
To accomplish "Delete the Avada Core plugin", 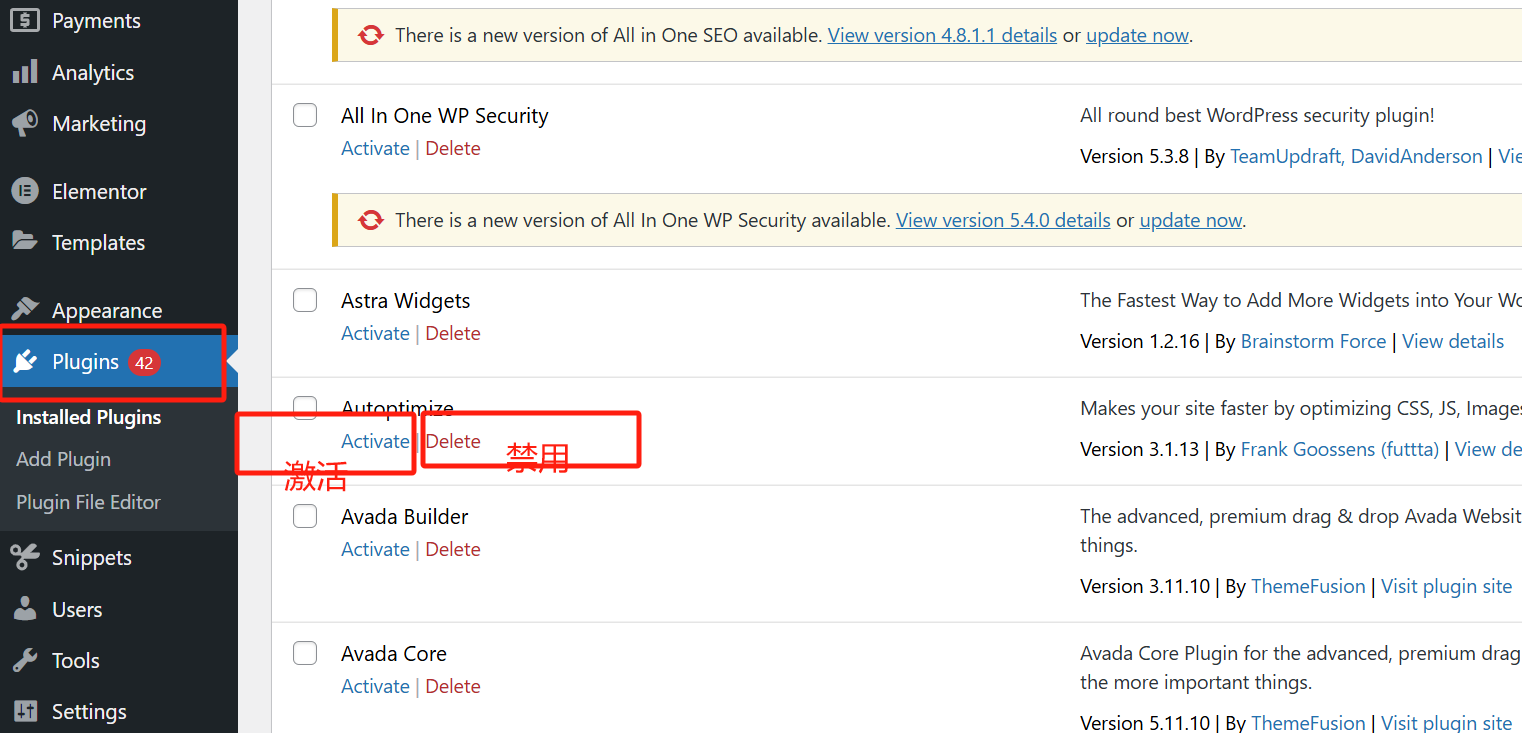I will click(453, 686).
